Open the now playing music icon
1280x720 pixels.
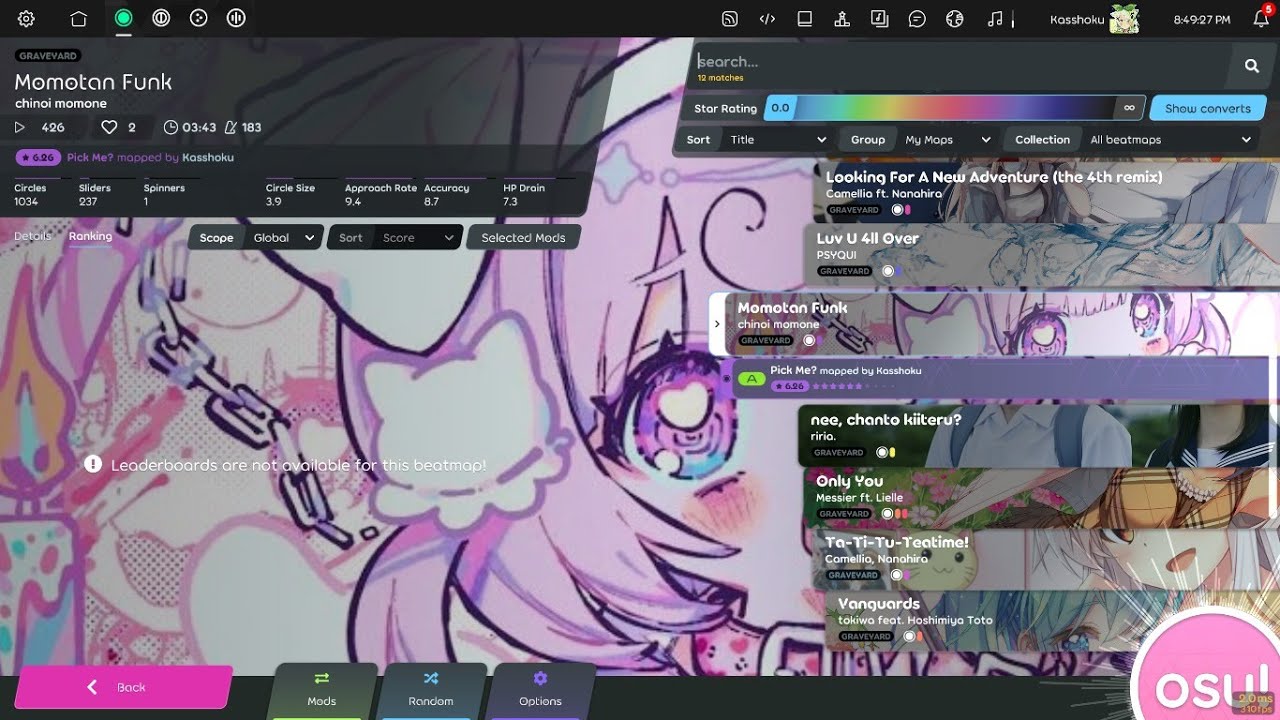click(994, 18)
